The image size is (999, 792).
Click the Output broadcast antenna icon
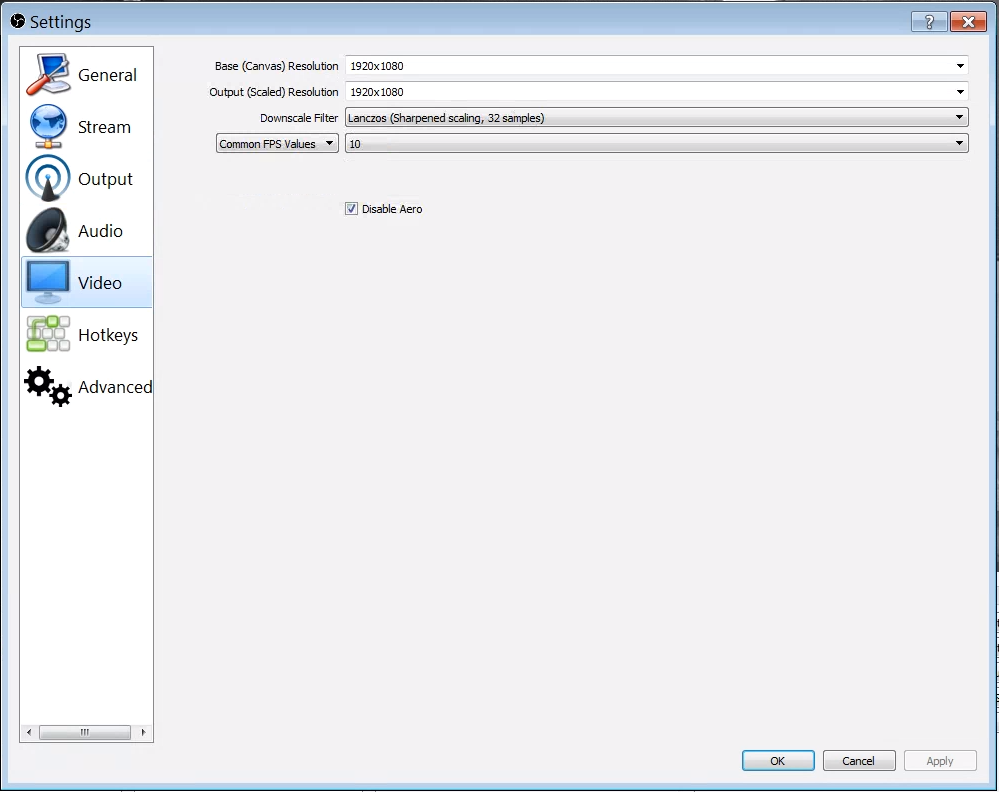pos(48,178)
